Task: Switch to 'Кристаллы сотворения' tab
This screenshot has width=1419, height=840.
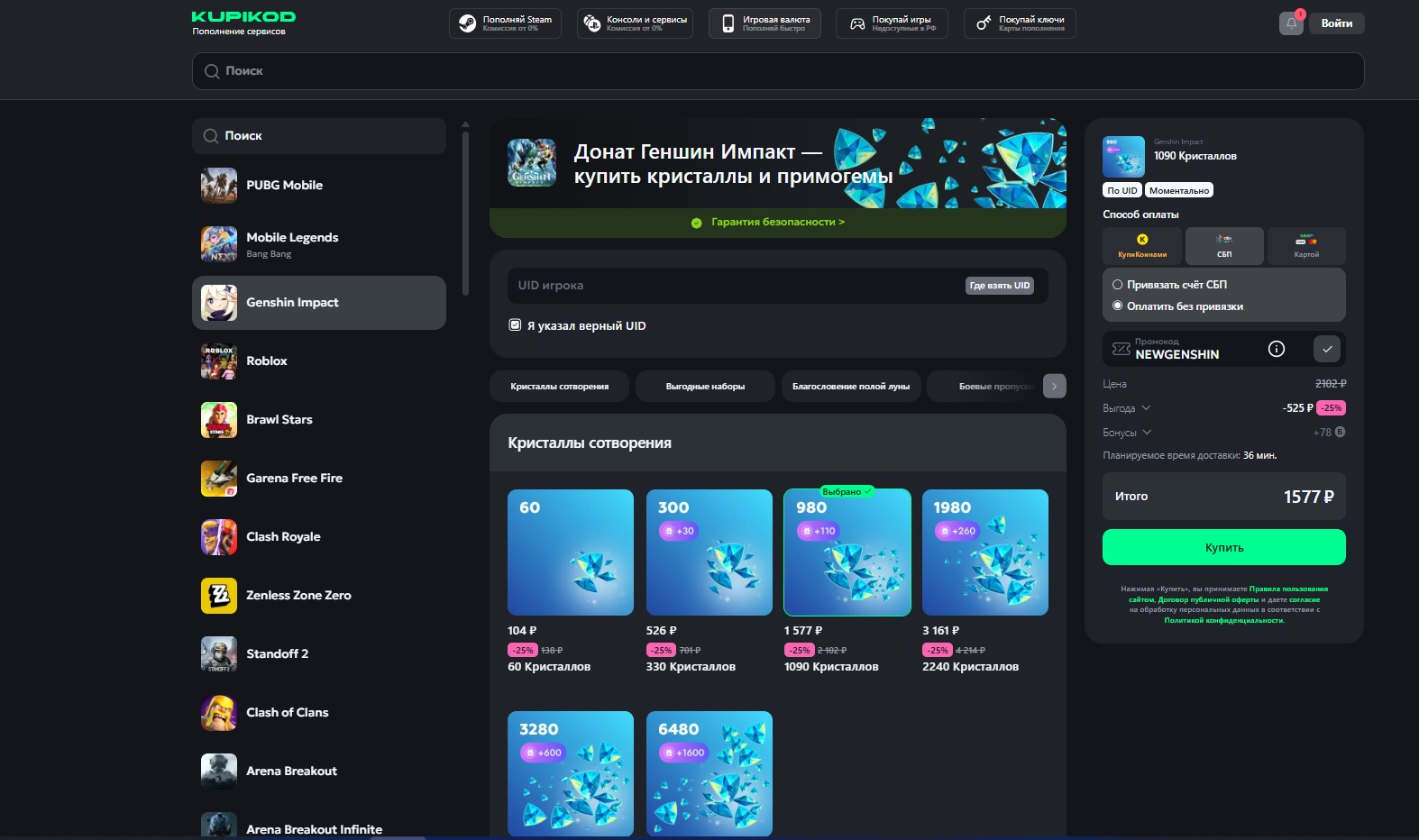Action: pyautogui.click(x=559, y=386)
